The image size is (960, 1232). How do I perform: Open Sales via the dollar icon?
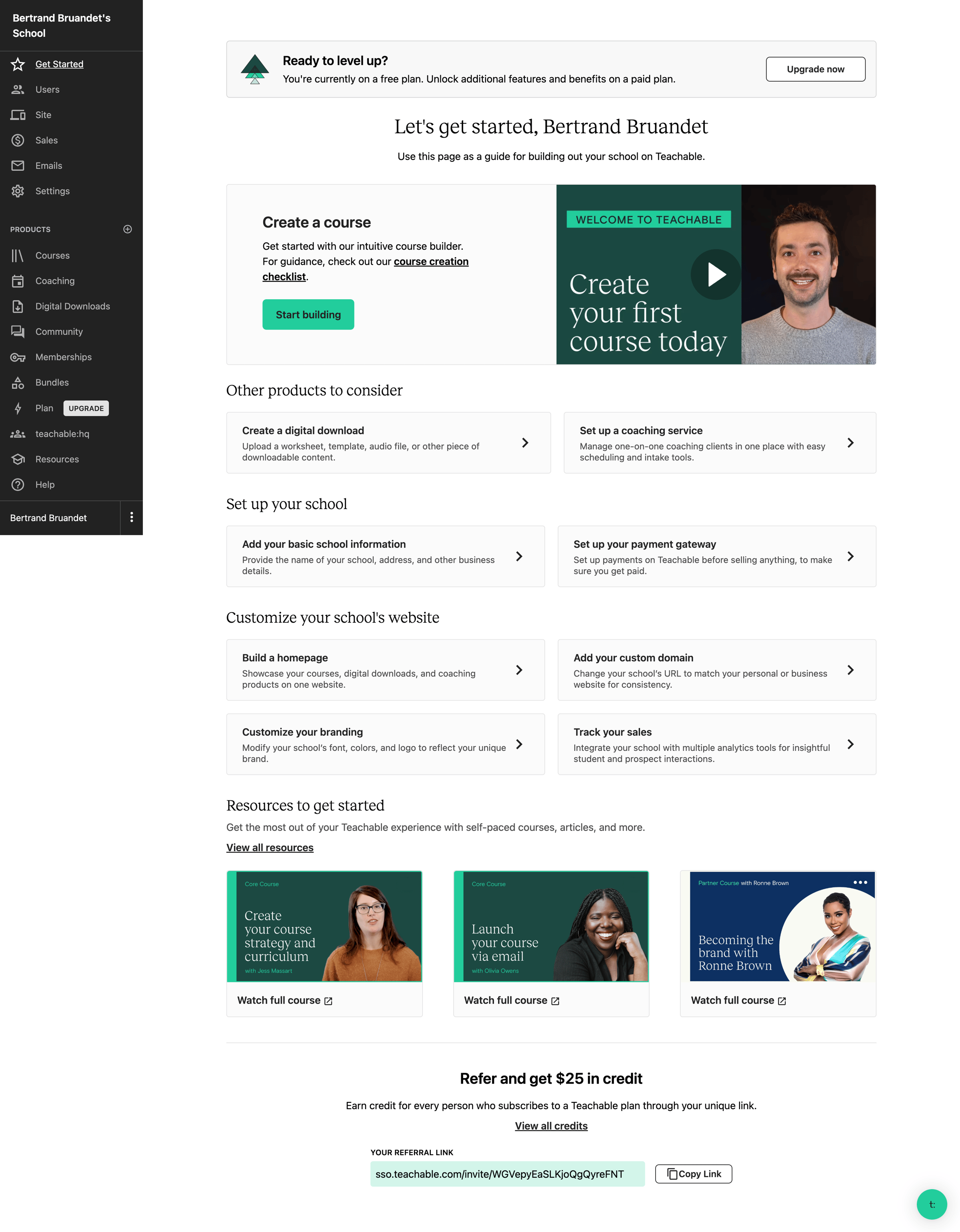pos(18,140)
